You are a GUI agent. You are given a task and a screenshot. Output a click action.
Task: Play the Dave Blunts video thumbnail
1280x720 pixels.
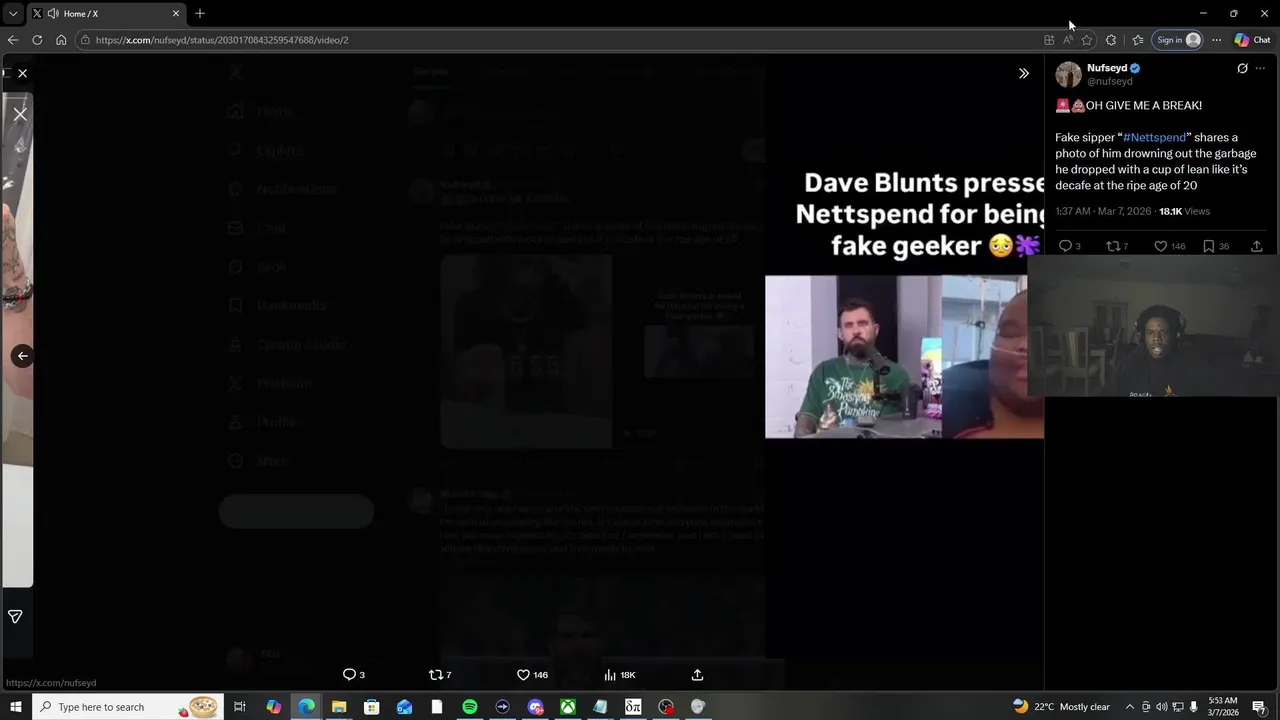coord(904,357)
